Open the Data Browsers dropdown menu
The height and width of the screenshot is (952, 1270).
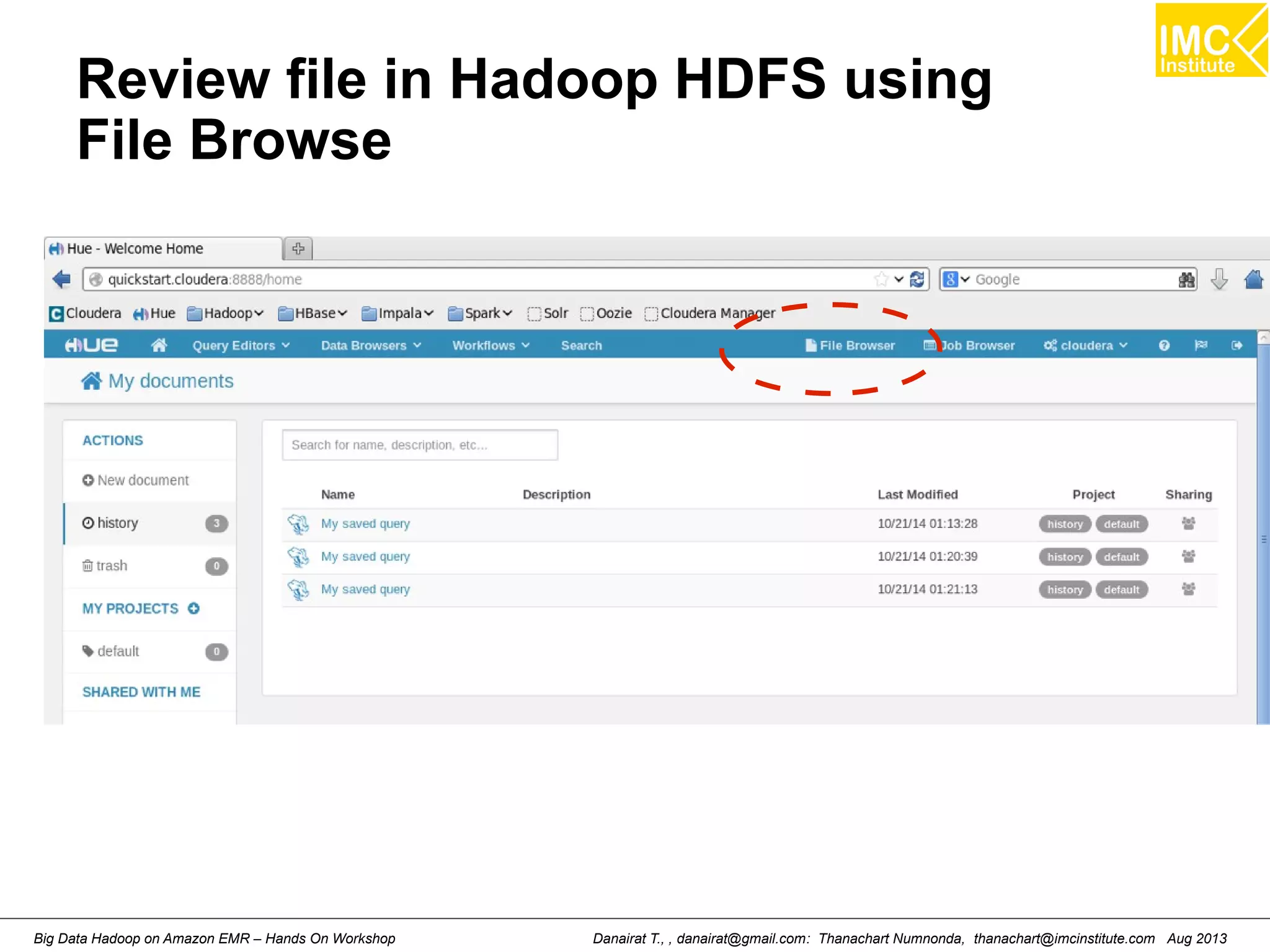click(x=371, y=345)
